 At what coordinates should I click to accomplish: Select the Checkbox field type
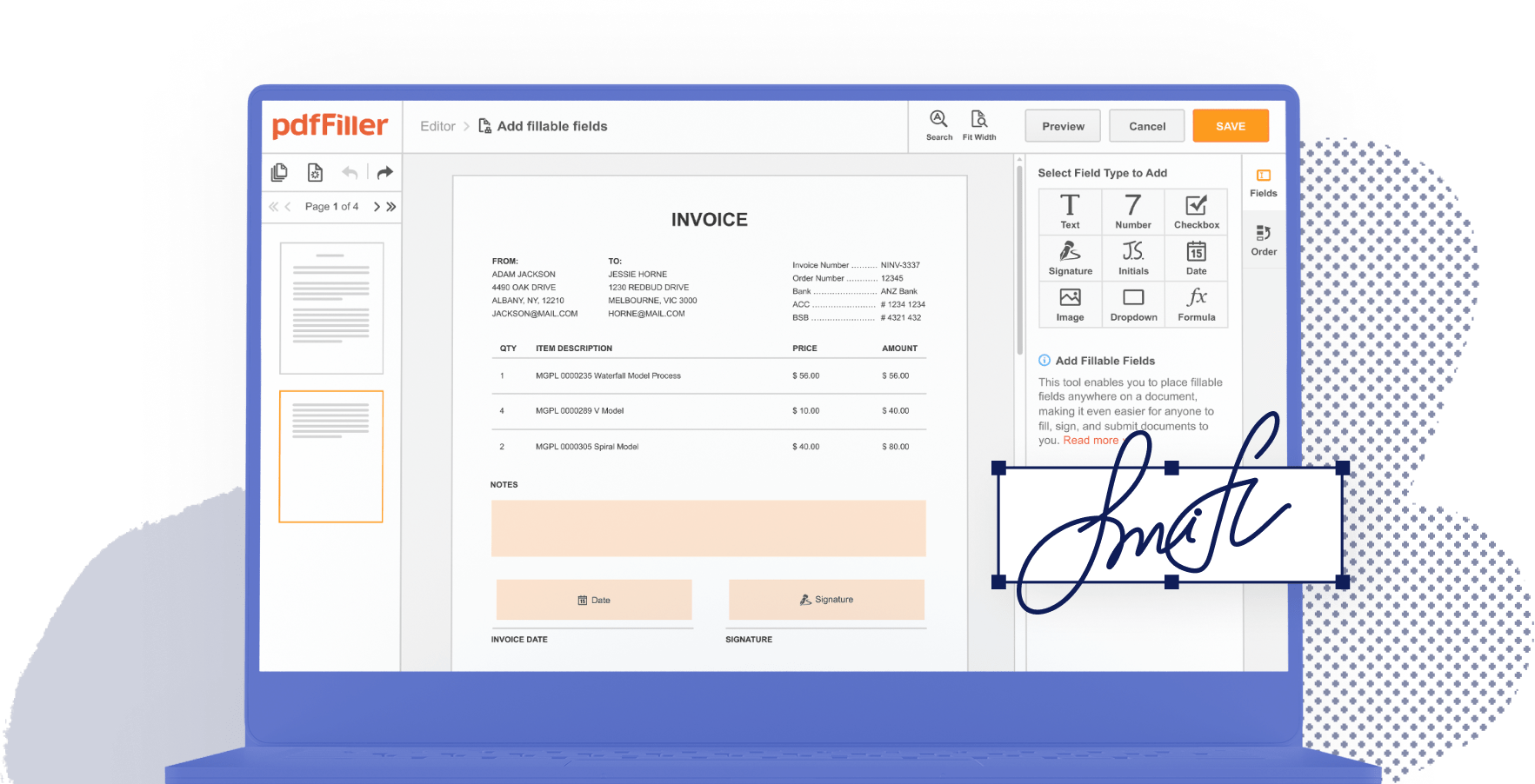tap(1196, 211)
